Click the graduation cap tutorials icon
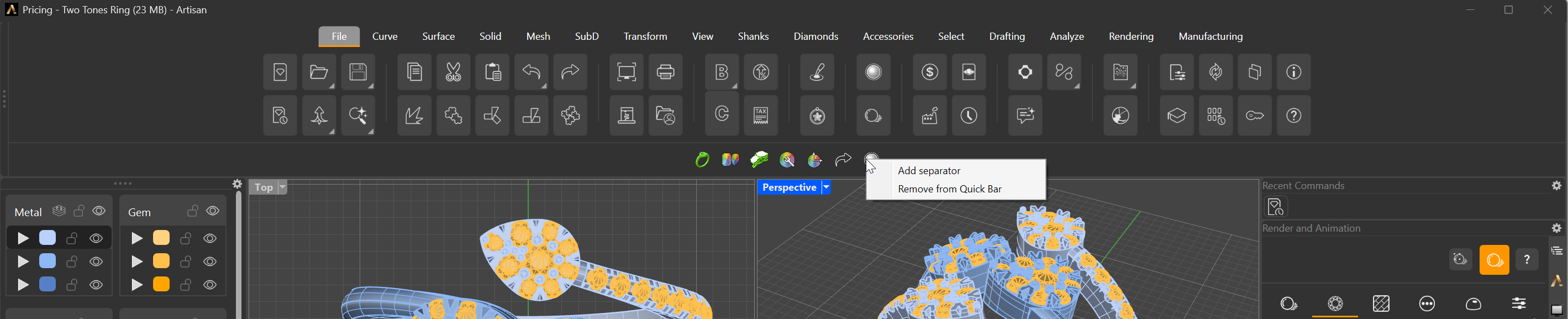This screenshot has height=319, width=1568. (x=1177, y=116)
